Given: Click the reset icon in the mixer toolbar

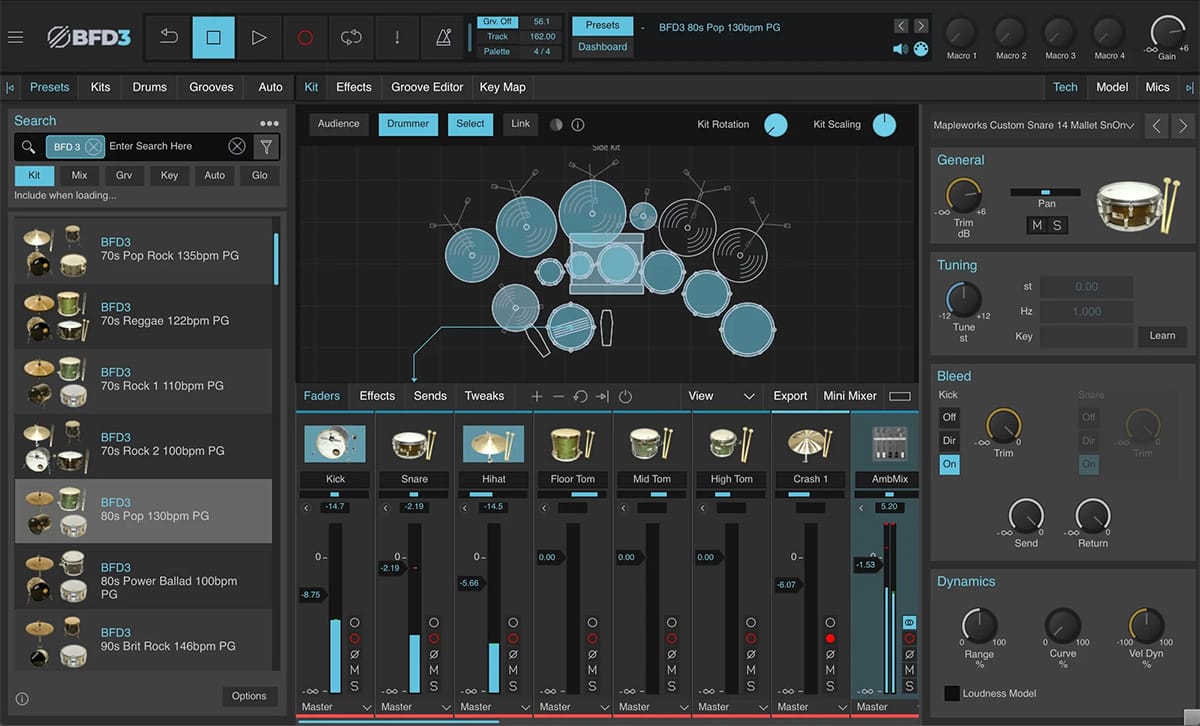Looking at the screenshot, I should pyautogui.click(x=580, y=396).
